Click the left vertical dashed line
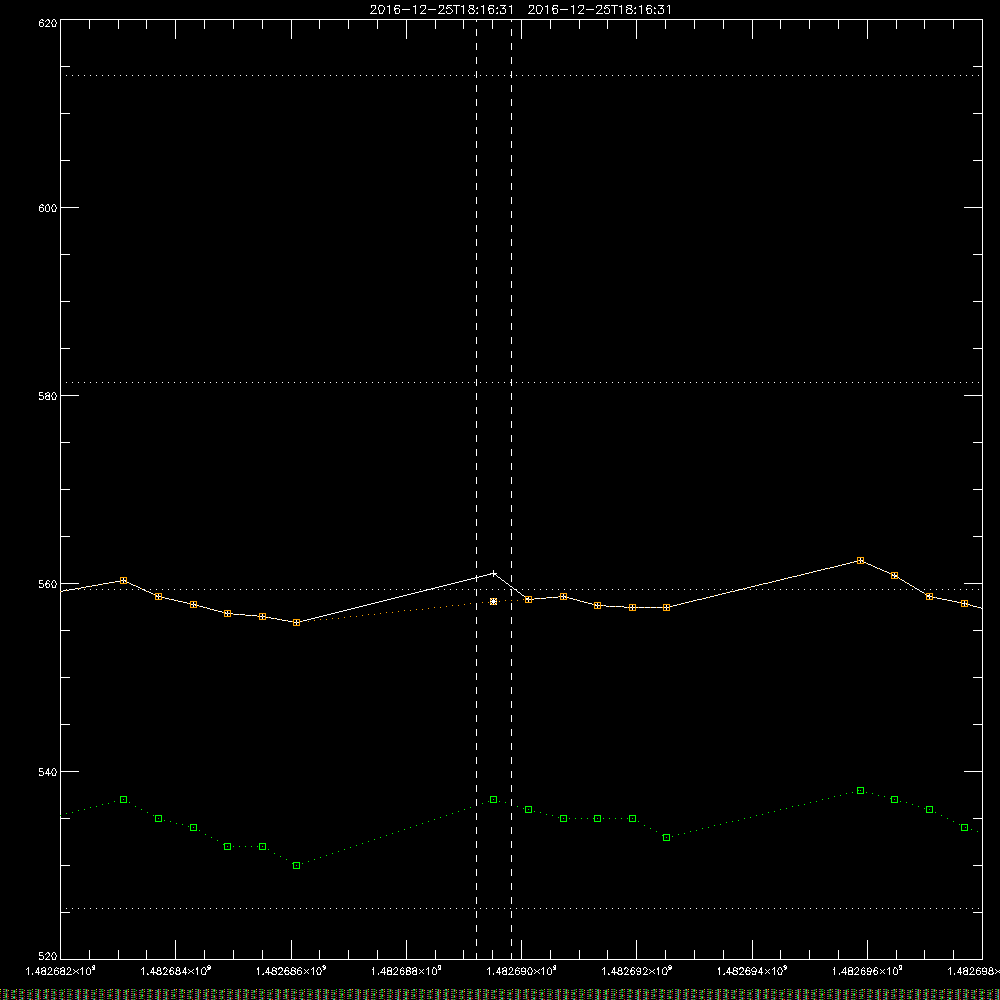The width and height of the screenshot is (1000, 1000). point(476,489)
